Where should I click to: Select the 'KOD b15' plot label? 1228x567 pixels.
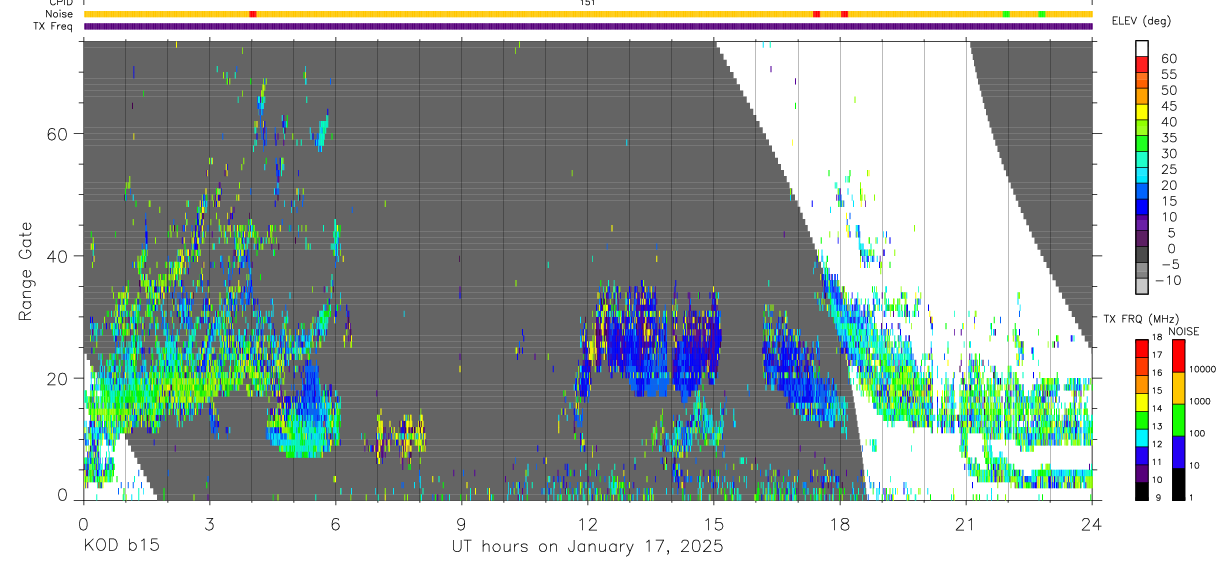point(121,546)
